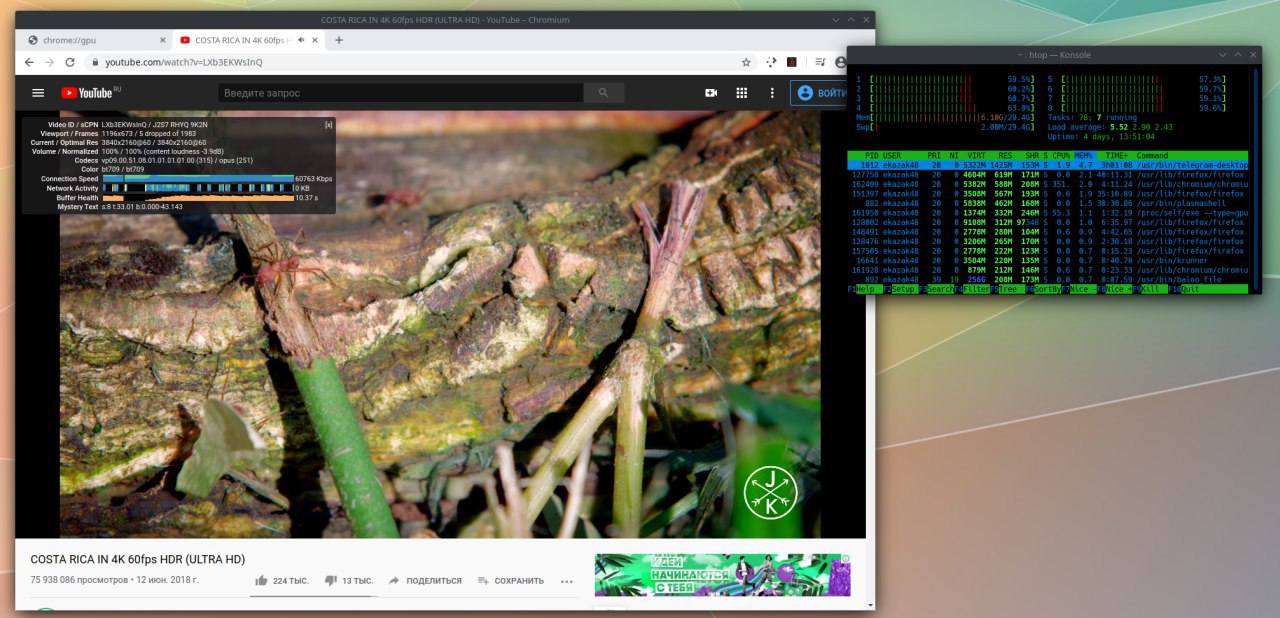Image resolution: width=1280 pixels, height=618 pixels.
Task: Click the green advertisement banner
Action: click(722, 575)
